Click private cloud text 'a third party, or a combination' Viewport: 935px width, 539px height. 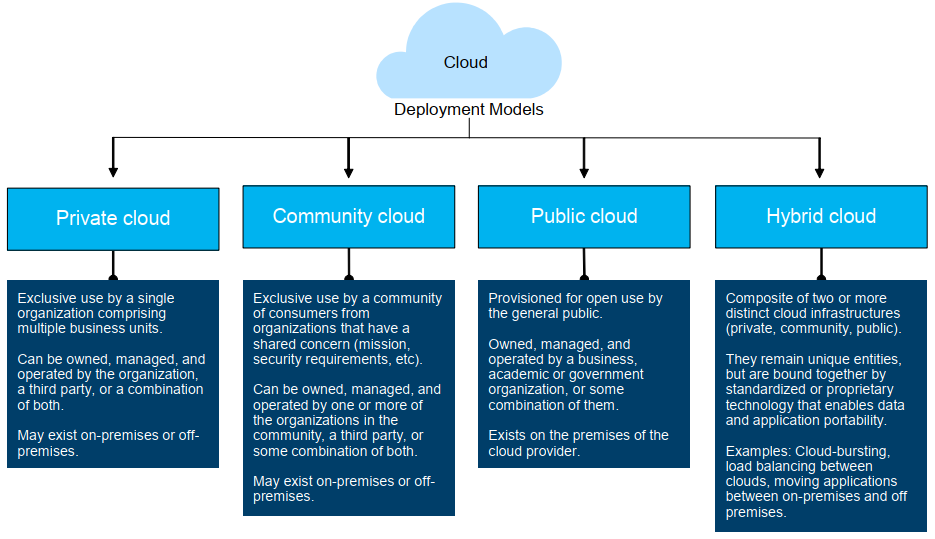[x=110, y=389]
